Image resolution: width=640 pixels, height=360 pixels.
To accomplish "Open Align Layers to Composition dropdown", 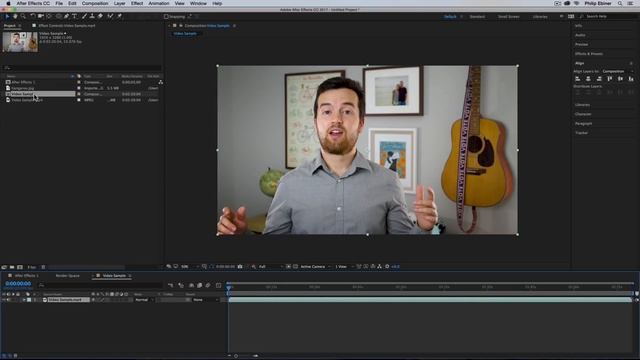I will [617, 71].
